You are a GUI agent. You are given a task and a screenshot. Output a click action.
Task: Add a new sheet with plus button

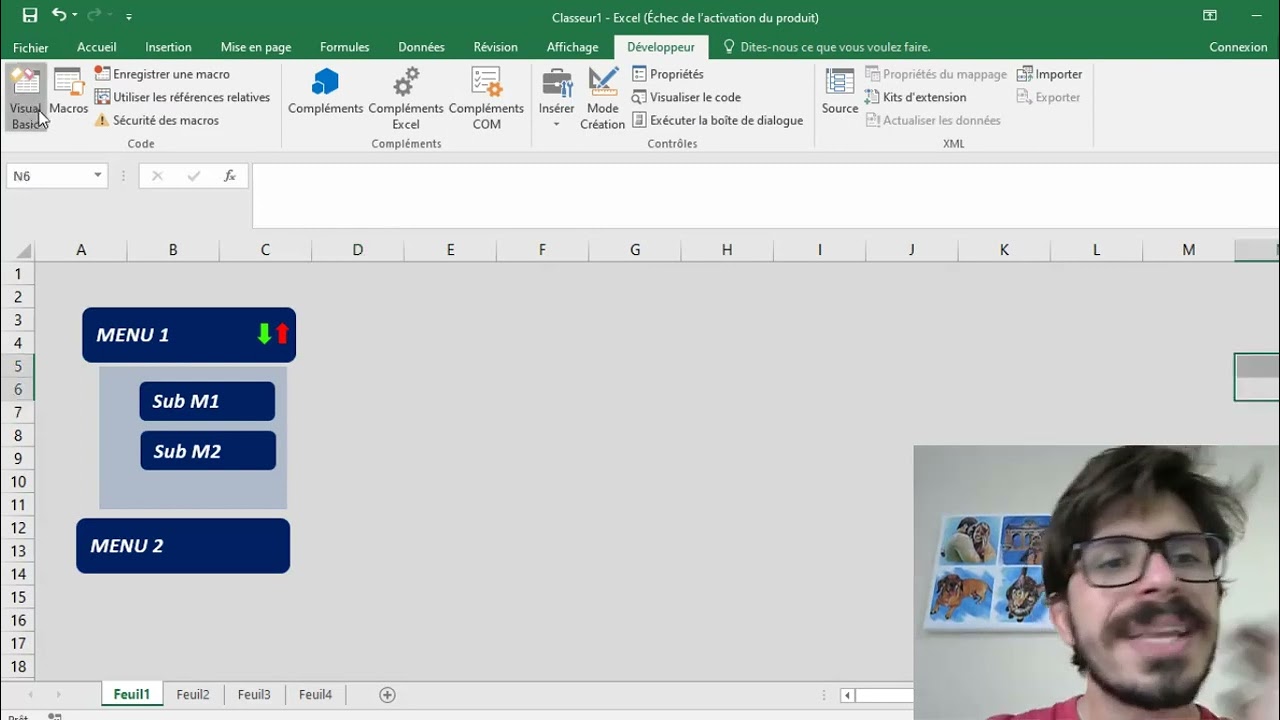[387, 695]
